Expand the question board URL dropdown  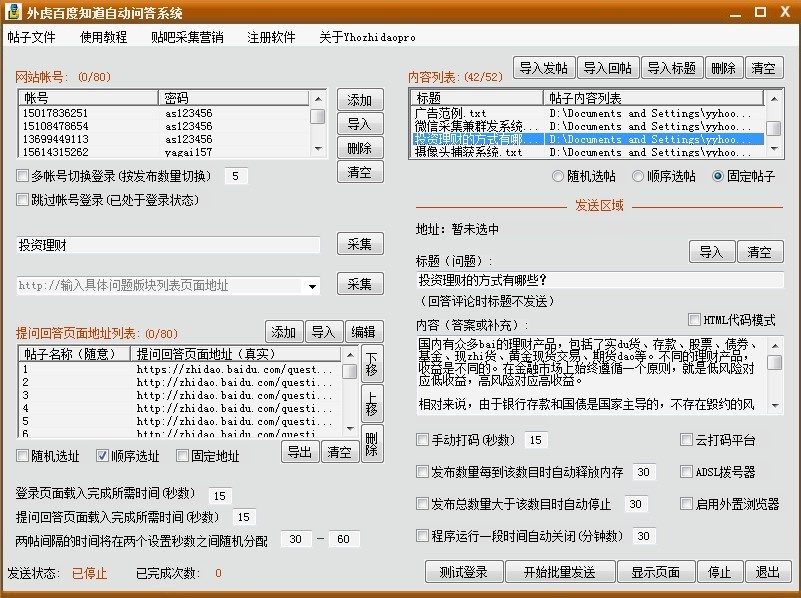pos(312,286)
